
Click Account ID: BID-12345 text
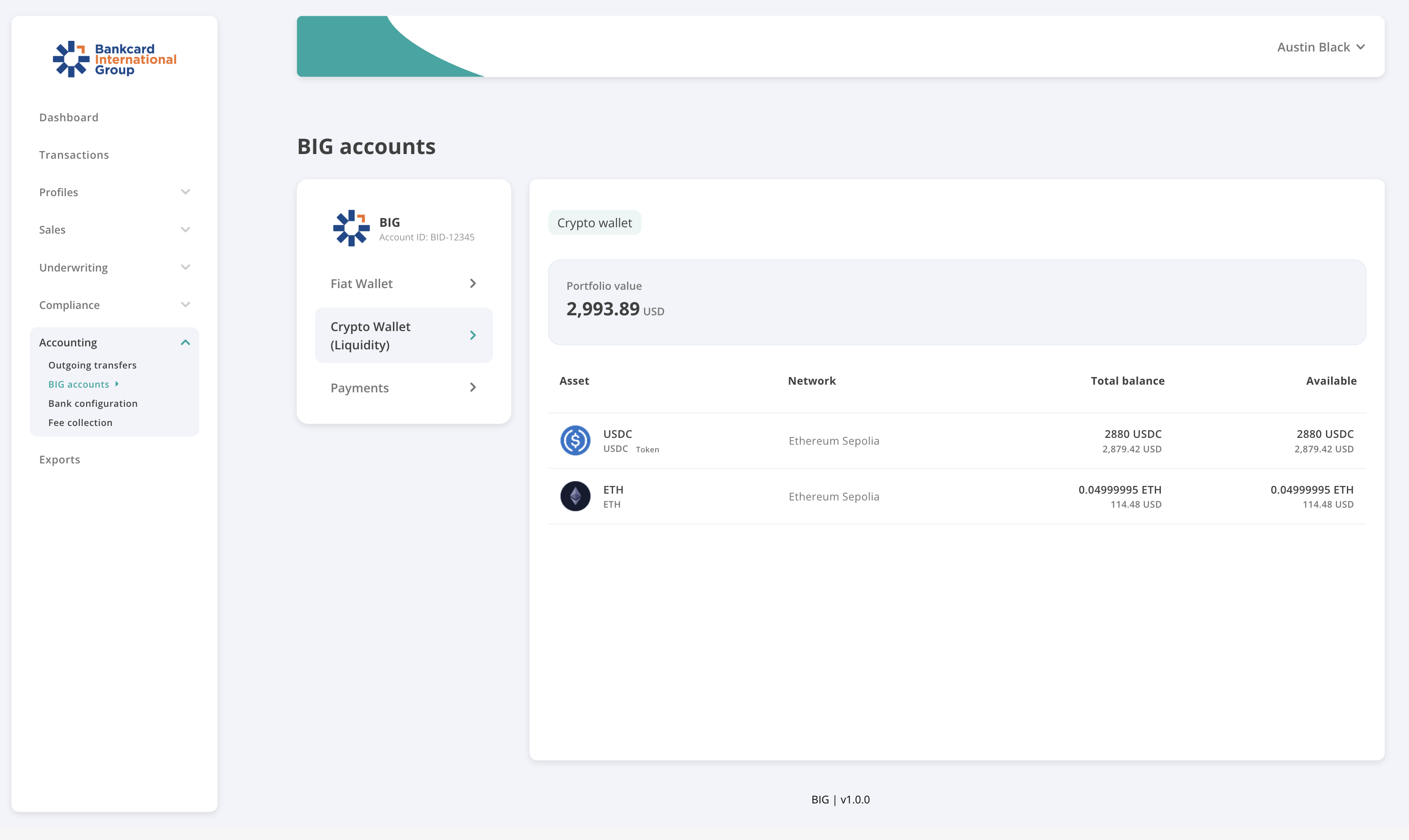click(x=427, y=237)
